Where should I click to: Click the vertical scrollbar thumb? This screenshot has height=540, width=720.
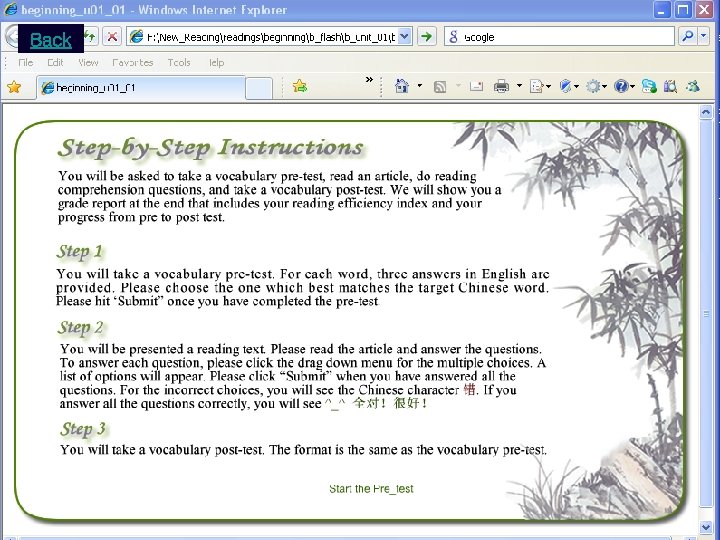706,314
